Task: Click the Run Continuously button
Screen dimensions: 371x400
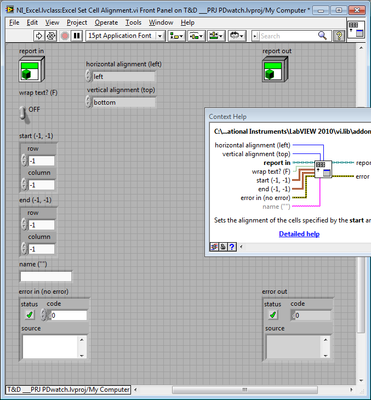Action: click(51, 36)
